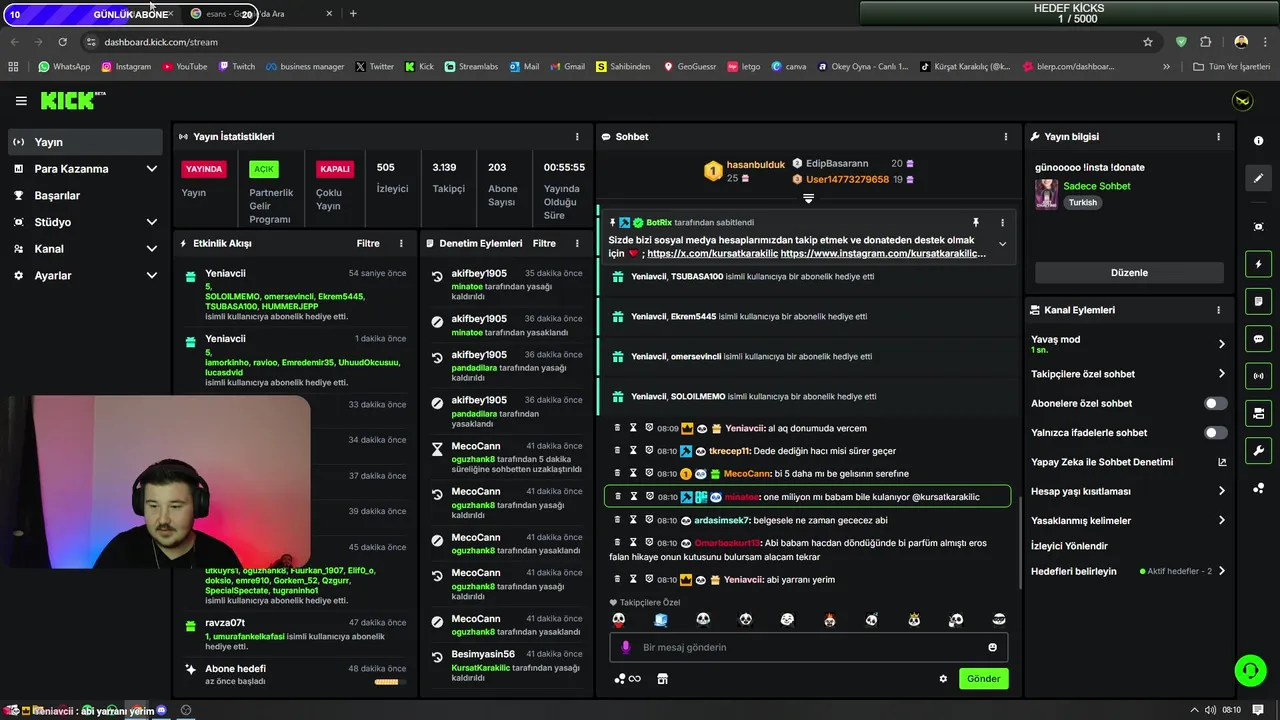
Task: Open the shop icon below the message box
Action: (662, 679)
